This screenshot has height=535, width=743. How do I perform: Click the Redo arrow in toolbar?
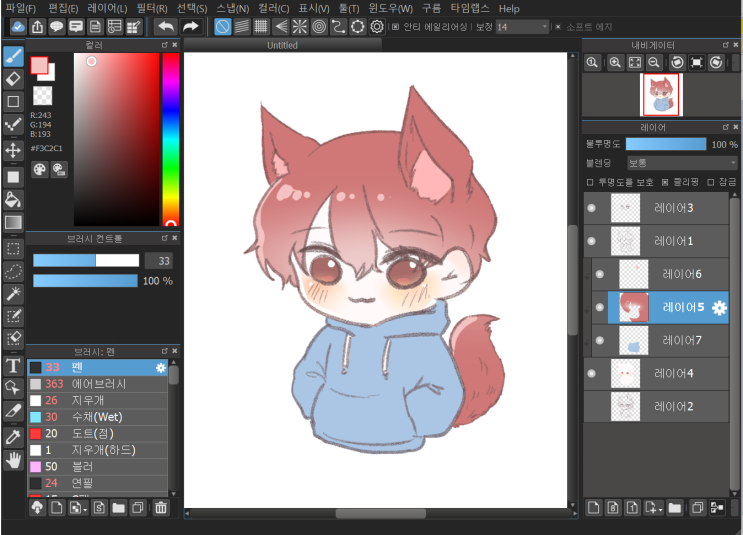point(190,27)
